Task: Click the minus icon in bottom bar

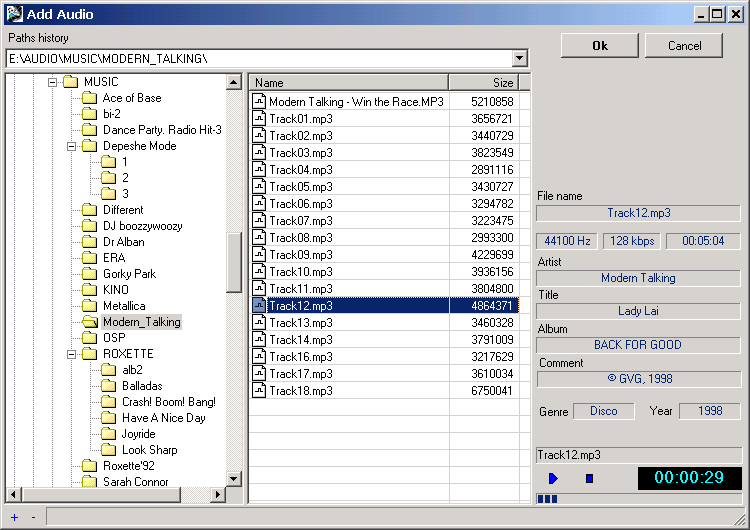Action: click(33, 517)
